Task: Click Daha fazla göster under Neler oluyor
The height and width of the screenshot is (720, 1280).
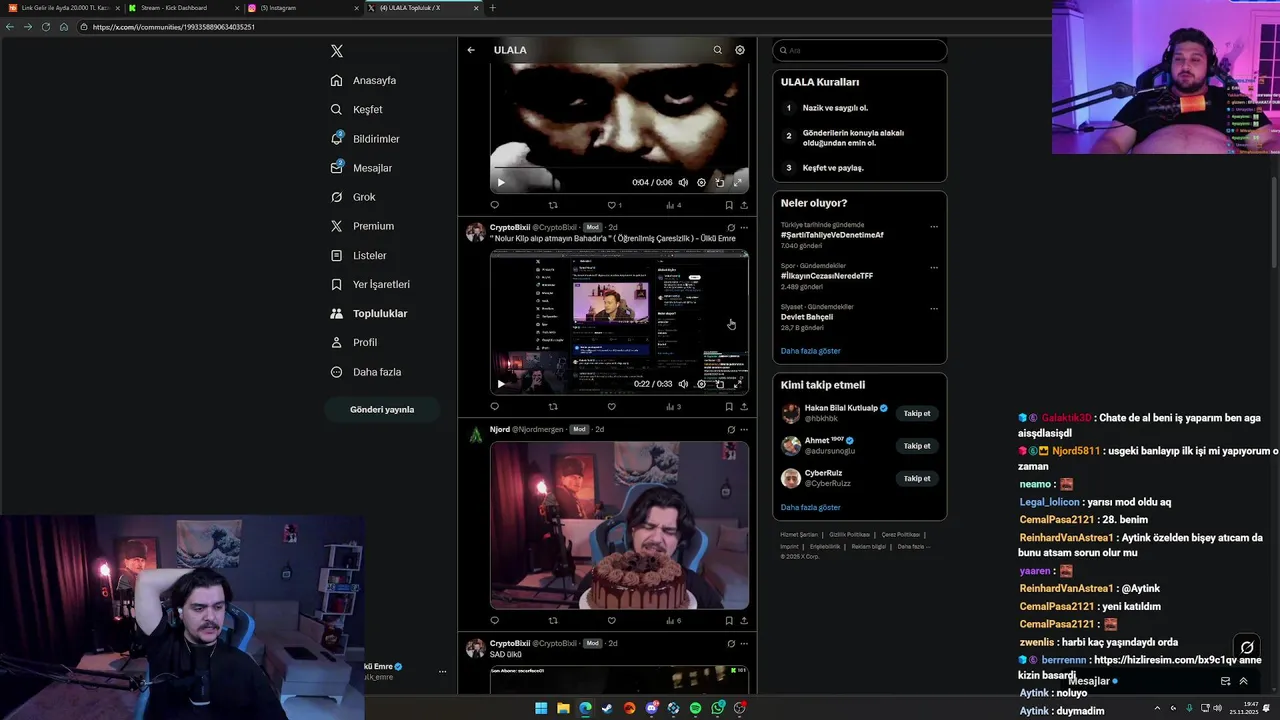Action: [x=810, y=351]
